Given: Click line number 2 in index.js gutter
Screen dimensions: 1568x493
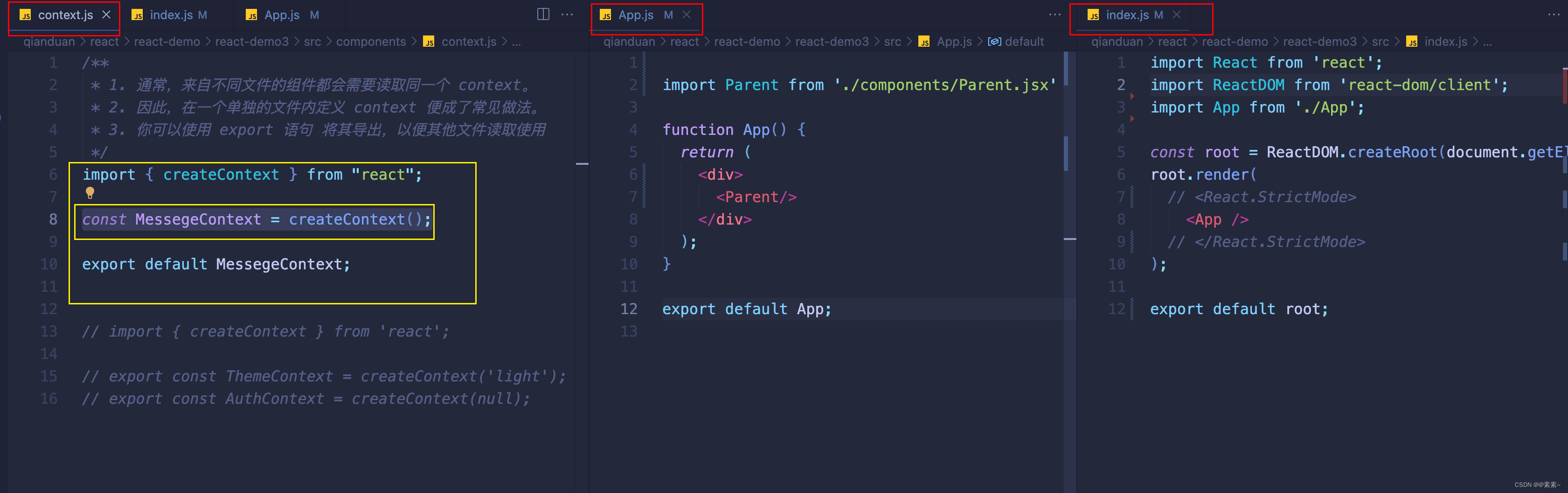Looking at the screenshot, I should [x=1121, y=85].
